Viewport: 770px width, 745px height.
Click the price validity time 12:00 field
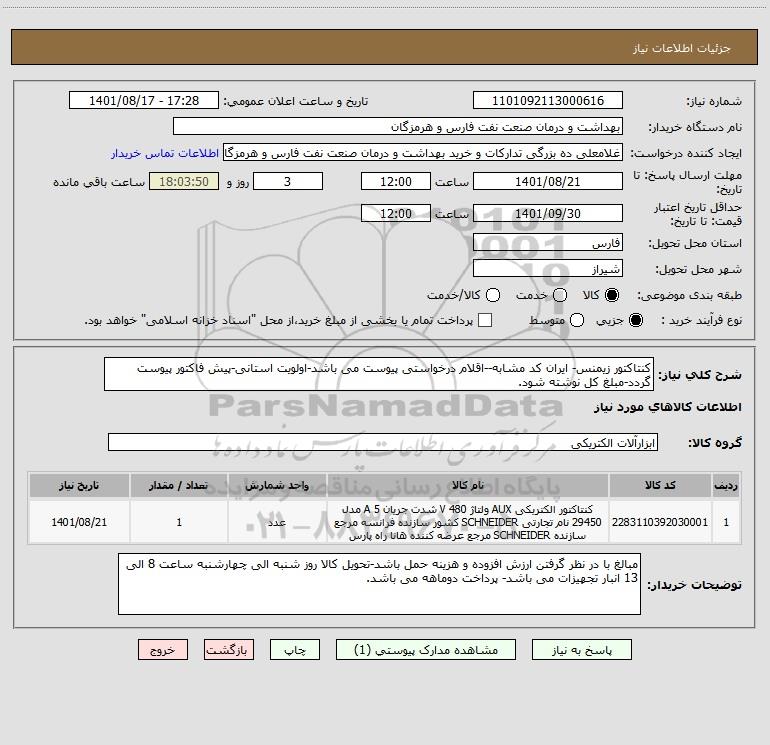click(396, 213)
